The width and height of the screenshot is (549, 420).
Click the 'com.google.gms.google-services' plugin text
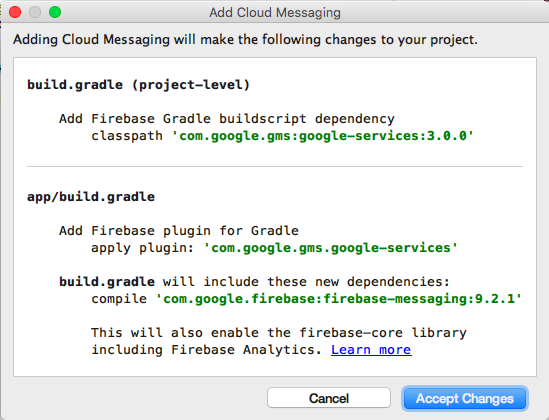(x=331, y=248)
